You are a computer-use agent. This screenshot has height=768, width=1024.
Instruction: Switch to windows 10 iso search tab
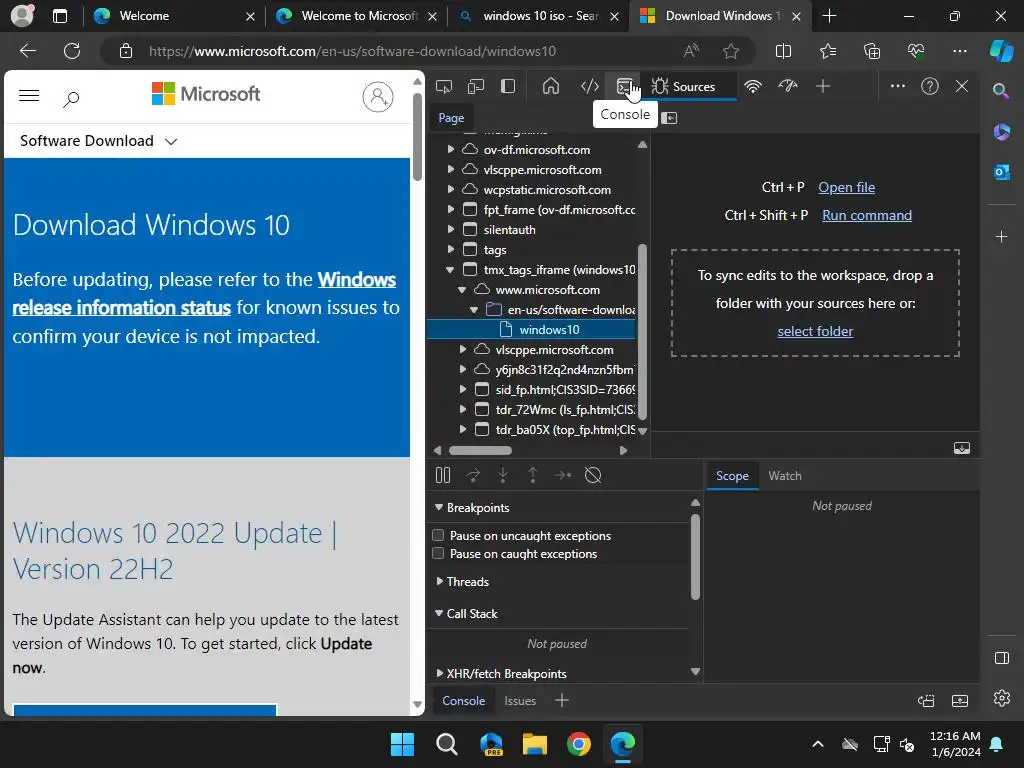[x=538, y=16]
